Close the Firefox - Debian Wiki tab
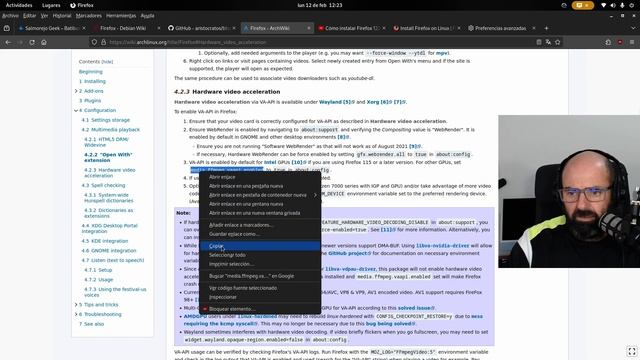This screenshot has height=360, width=640. (159, 28)
